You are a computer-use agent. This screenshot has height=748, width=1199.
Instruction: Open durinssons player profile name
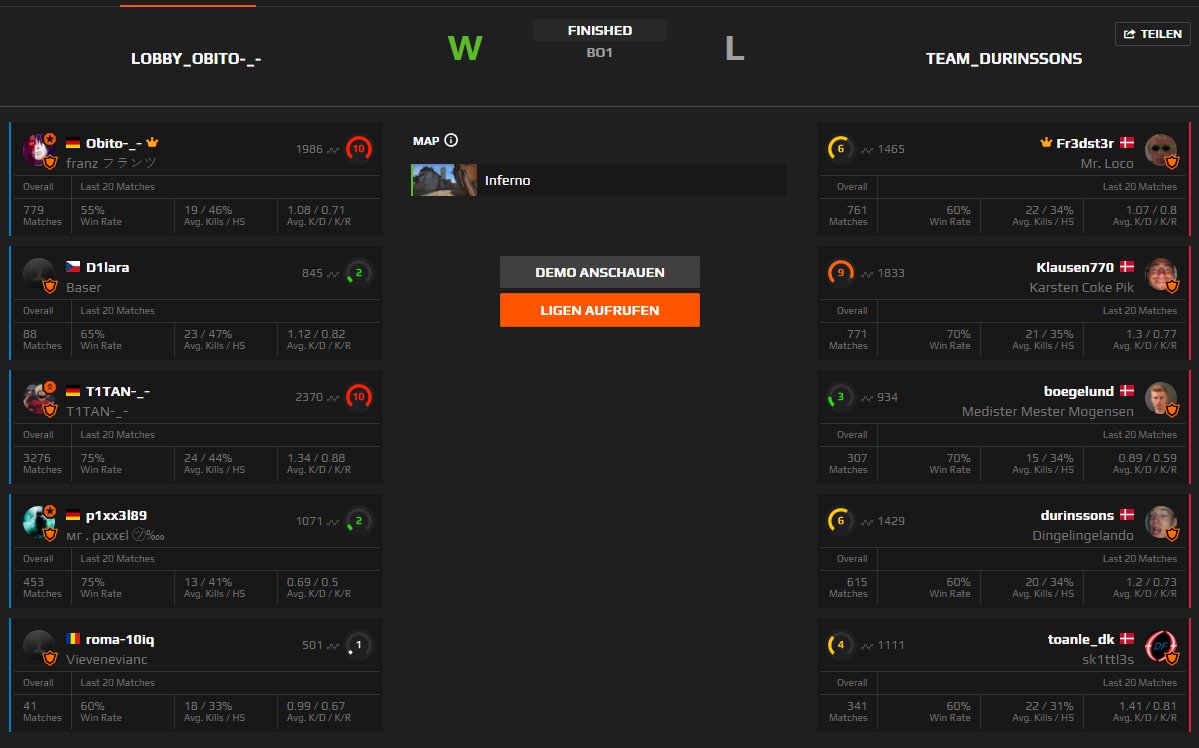[1077, 515]
